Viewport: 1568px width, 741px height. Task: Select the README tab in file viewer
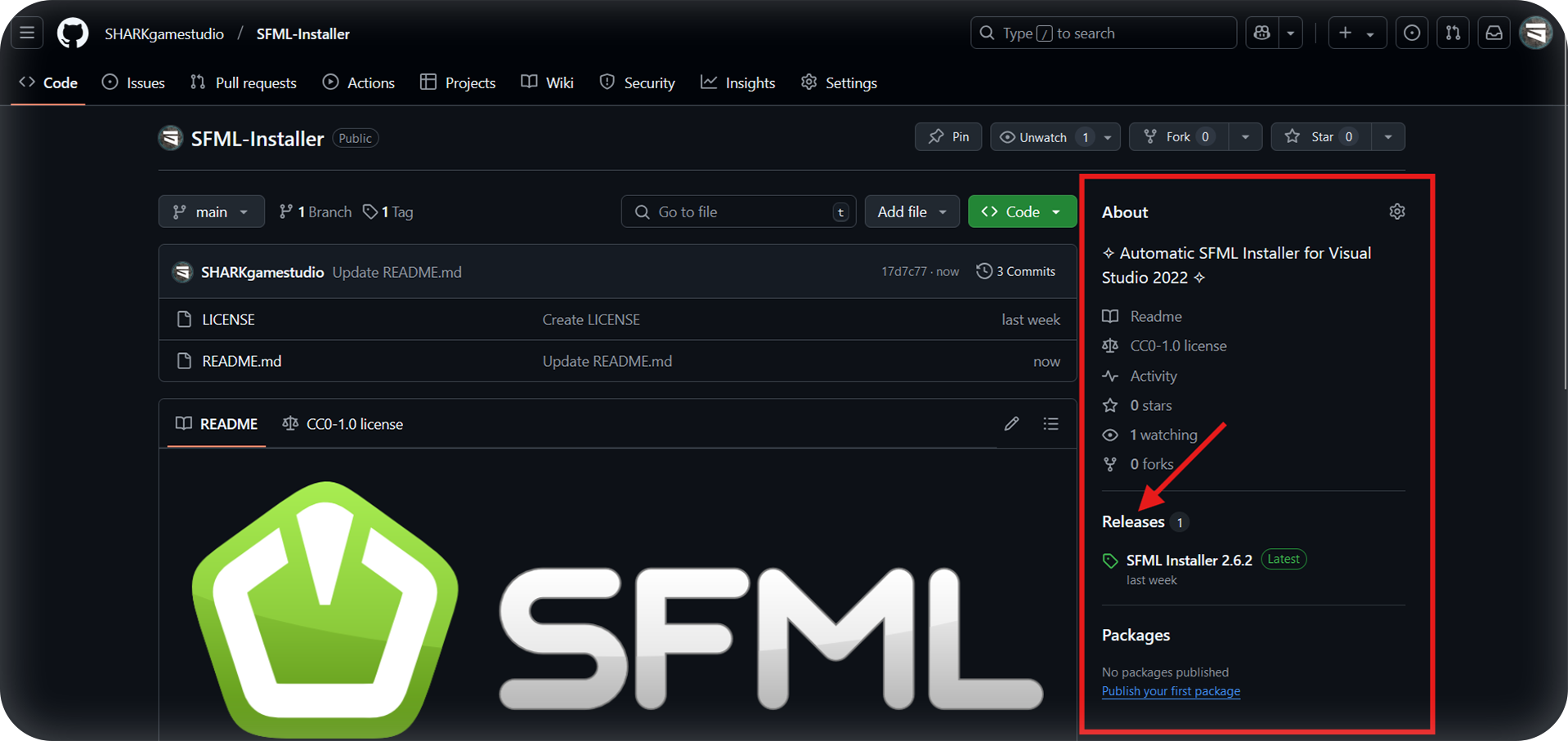[217, 424]
